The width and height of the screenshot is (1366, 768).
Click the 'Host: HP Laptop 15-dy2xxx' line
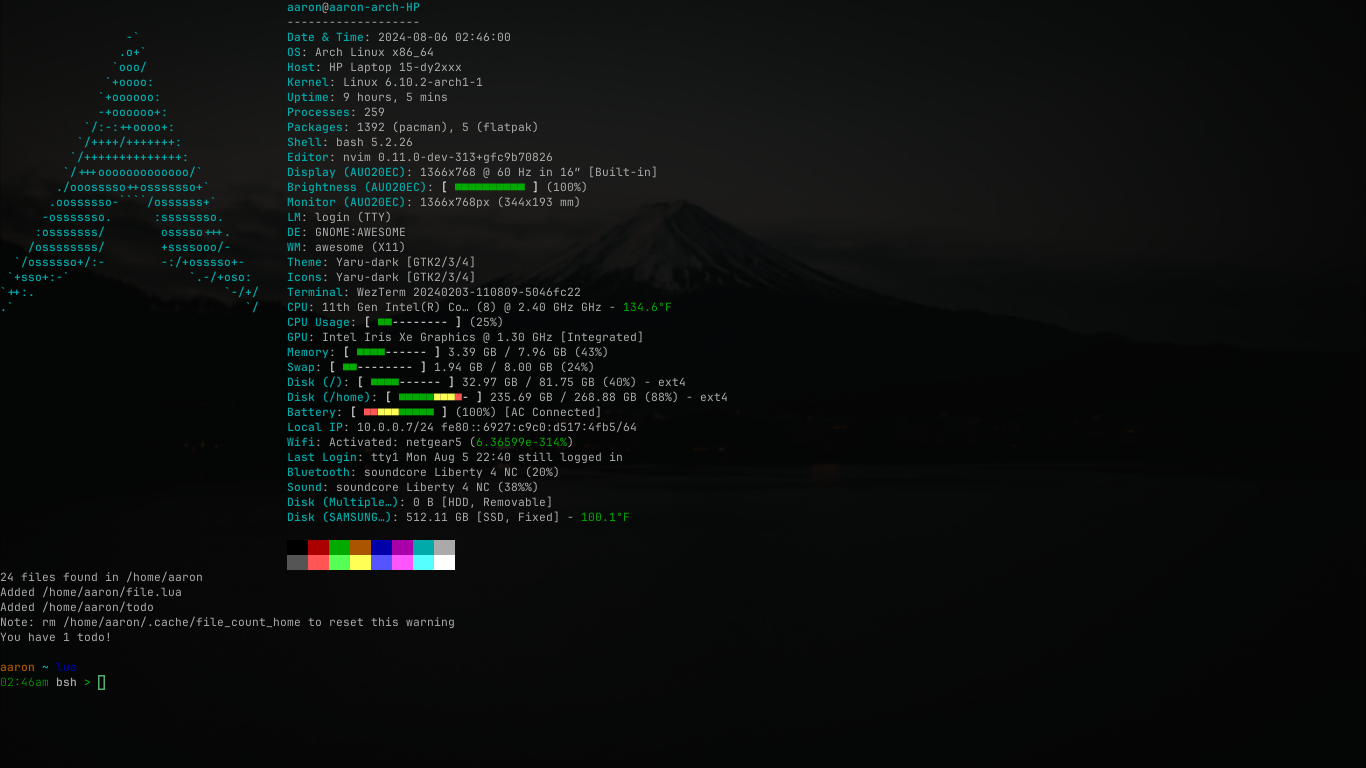tap(374, 67)
